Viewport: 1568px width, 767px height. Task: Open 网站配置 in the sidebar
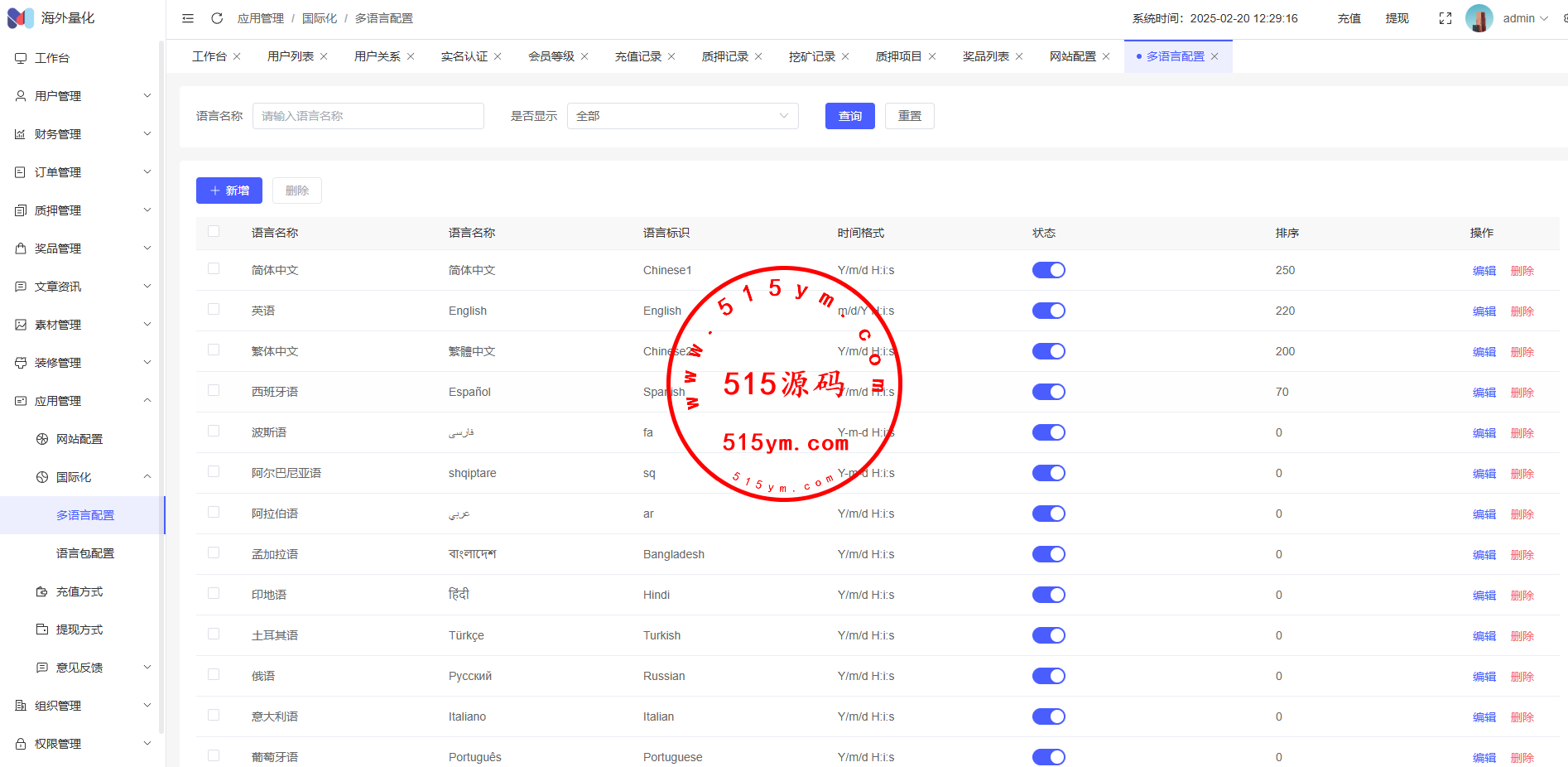[x=79, y=439]
